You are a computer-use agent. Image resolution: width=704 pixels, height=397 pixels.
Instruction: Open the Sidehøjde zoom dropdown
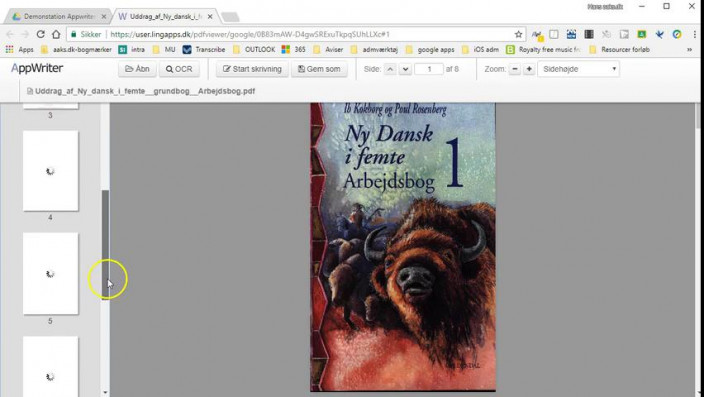tap(578, 69)
